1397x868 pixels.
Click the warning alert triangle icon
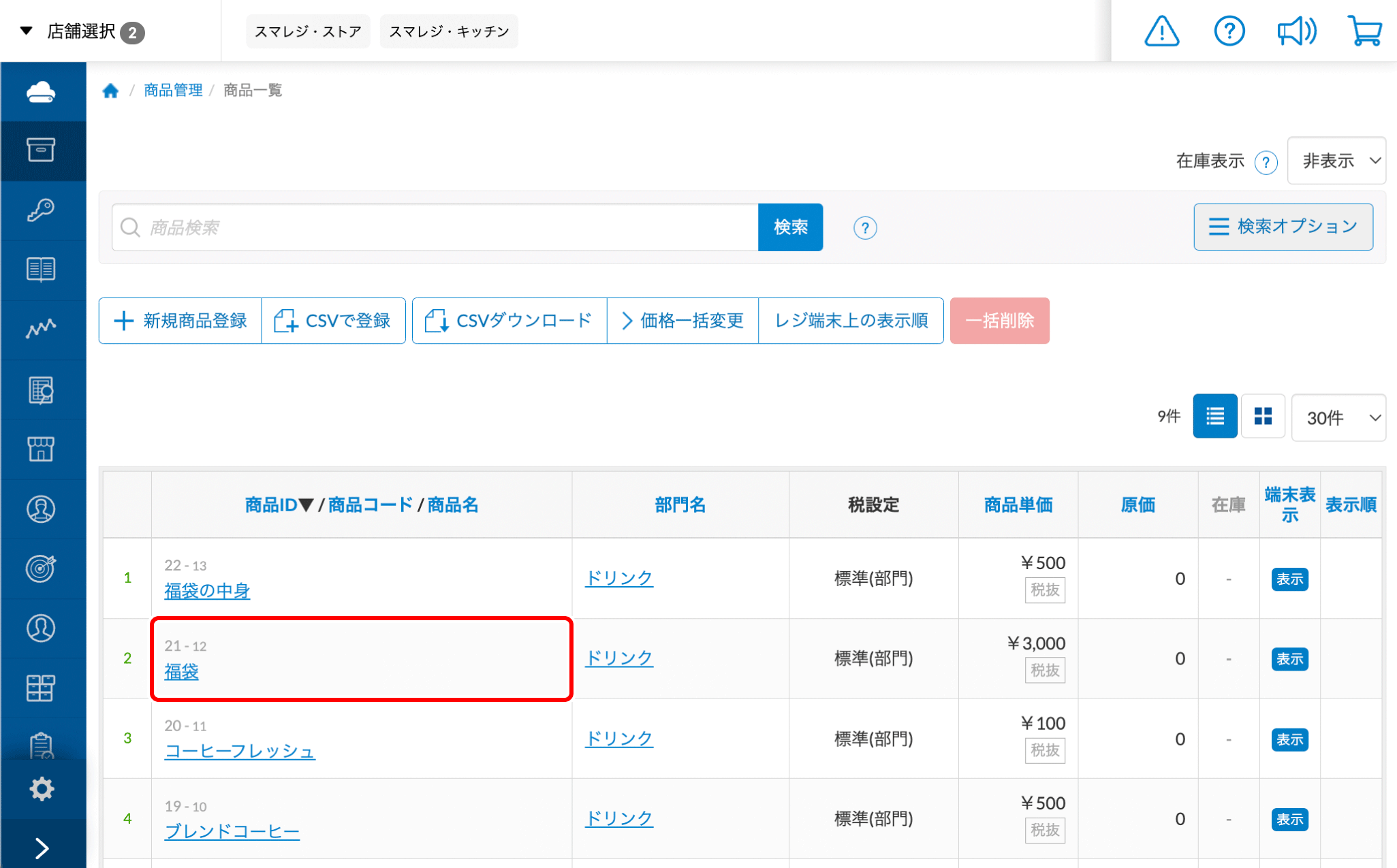pyautogui.click(x=1161, y=31)
